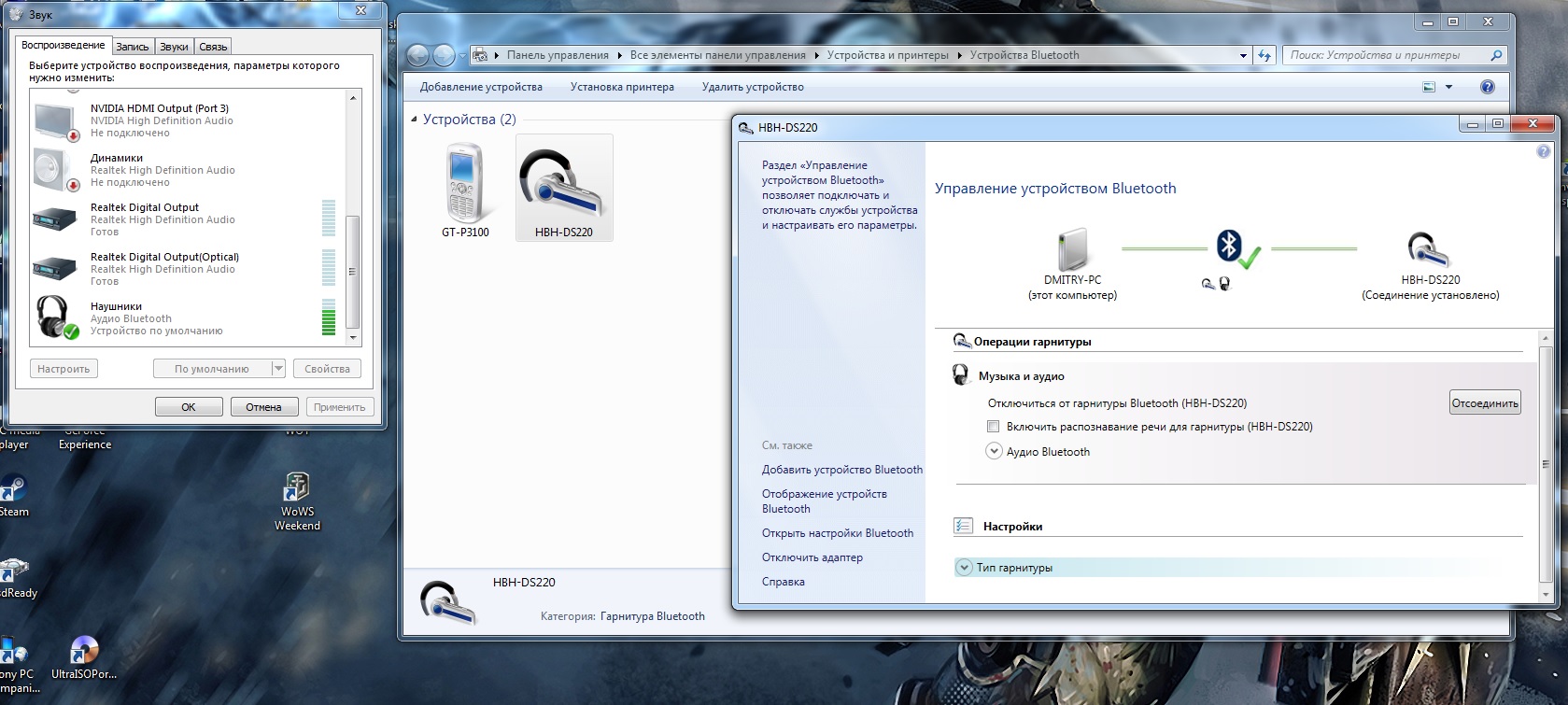
Task: Click the Отсоединить button
Action: coord(1484,403)
